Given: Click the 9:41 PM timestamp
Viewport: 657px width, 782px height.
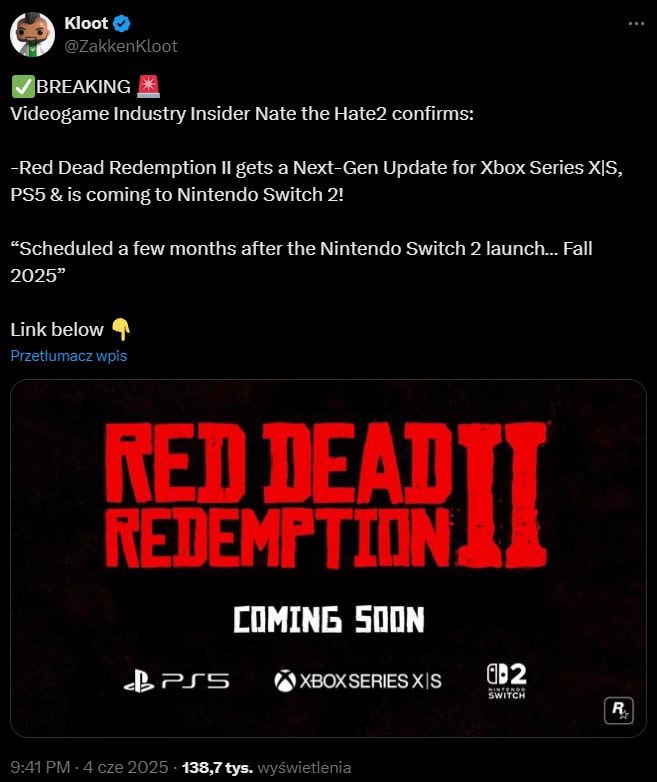Looking at the screenshot, I should click(x=40, y=767).
